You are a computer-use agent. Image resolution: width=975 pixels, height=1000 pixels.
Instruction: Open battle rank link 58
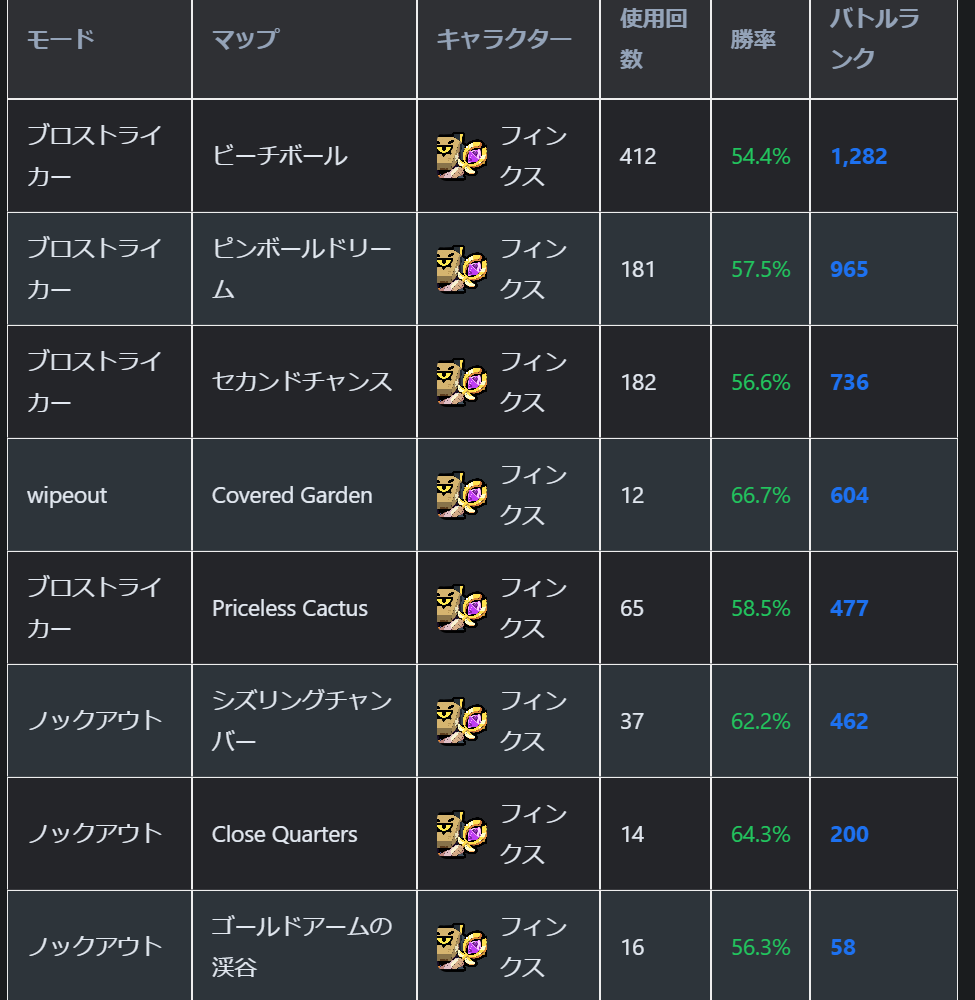tap(842, 947)
